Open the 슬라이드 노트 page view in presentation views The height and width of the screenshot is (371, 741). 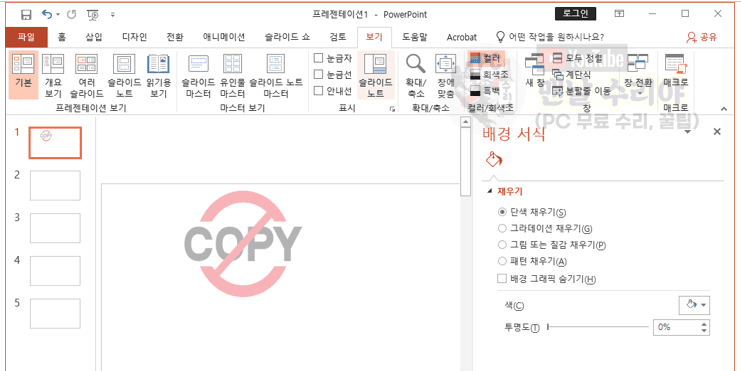coord(124,75)
